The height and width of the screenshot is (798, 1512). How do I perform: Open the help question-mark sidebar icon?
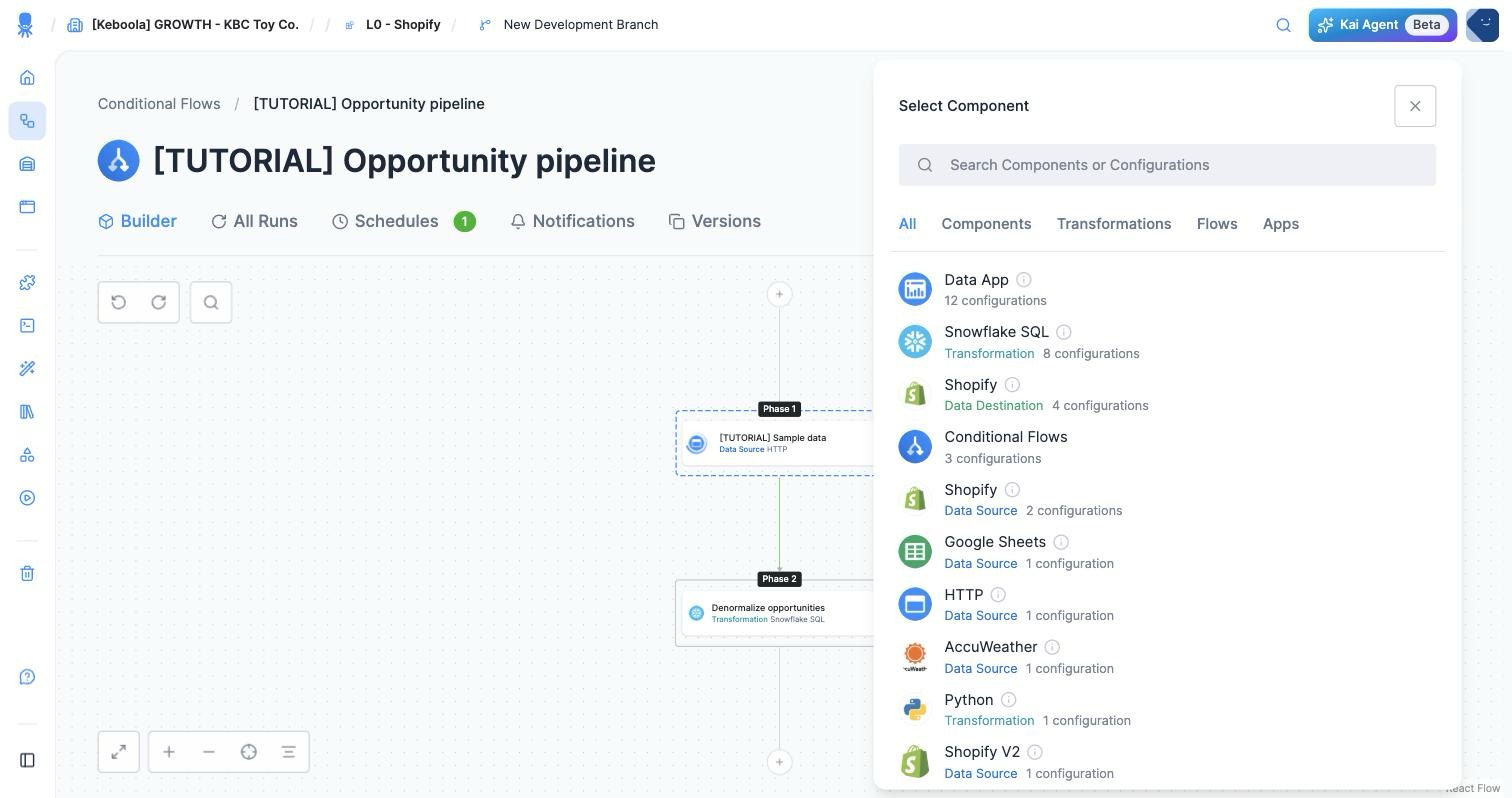[x=27, y=677]
